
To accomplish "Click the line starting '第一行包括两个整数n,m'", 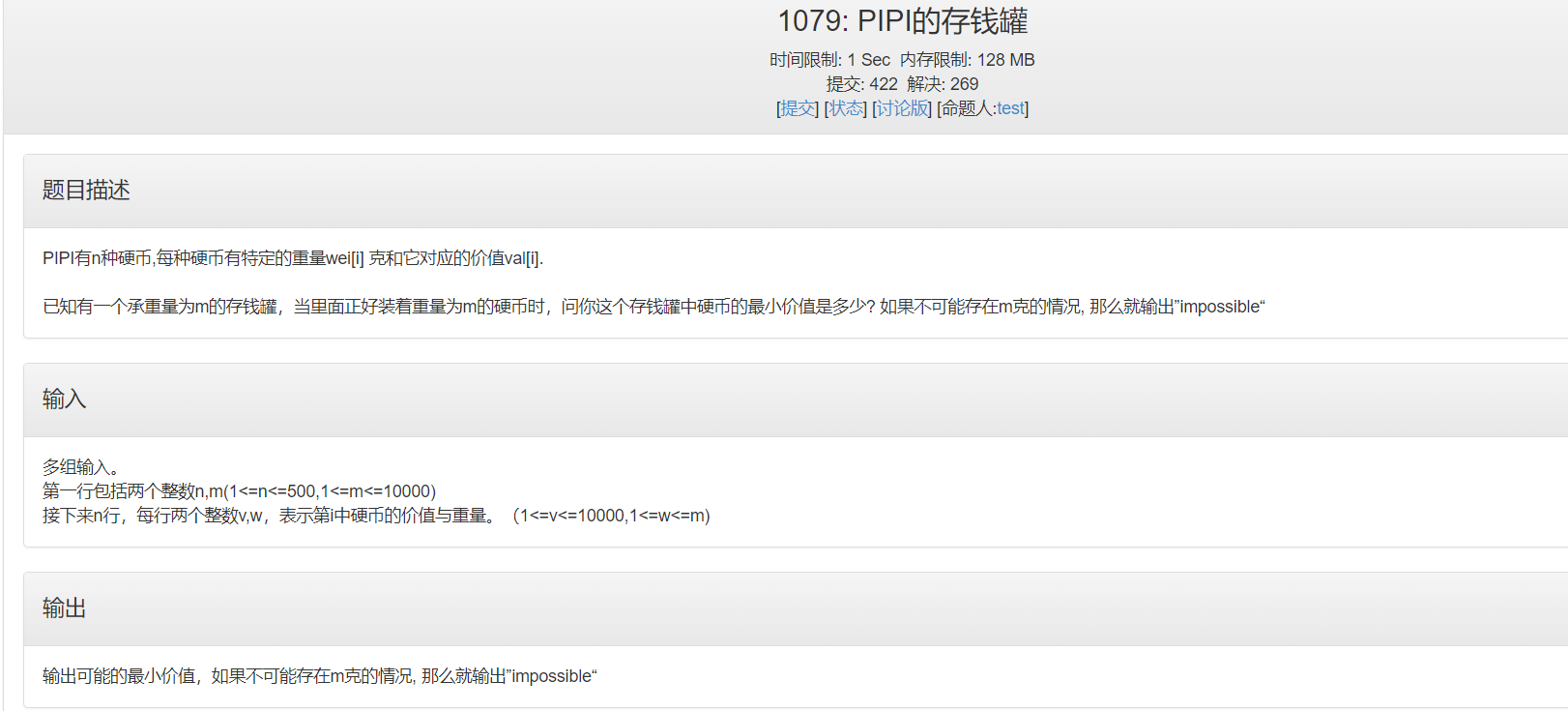I will 239,491.
